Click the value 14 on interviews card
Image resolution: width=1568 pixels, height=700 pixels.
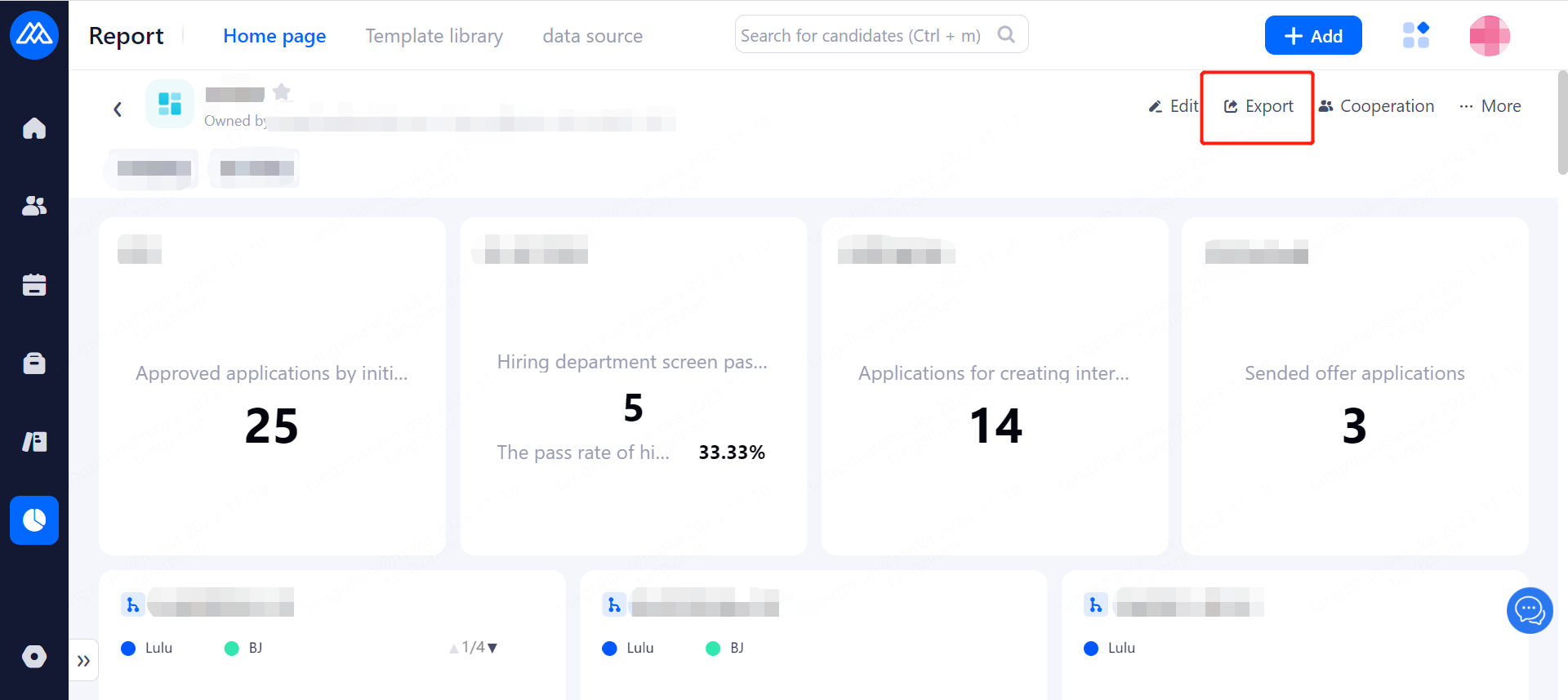[x=996, y=426]
